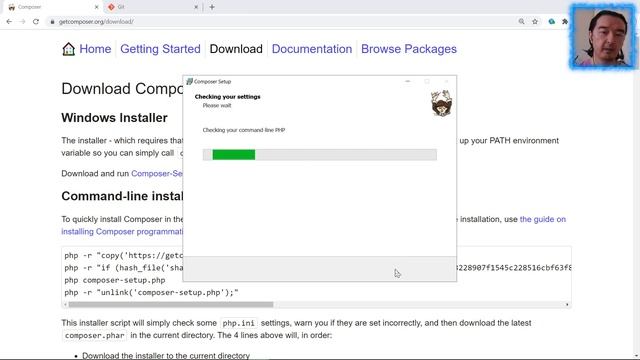Go to Getting Started page
This screenshot has height=360, width=640.
tap(160, 49)
